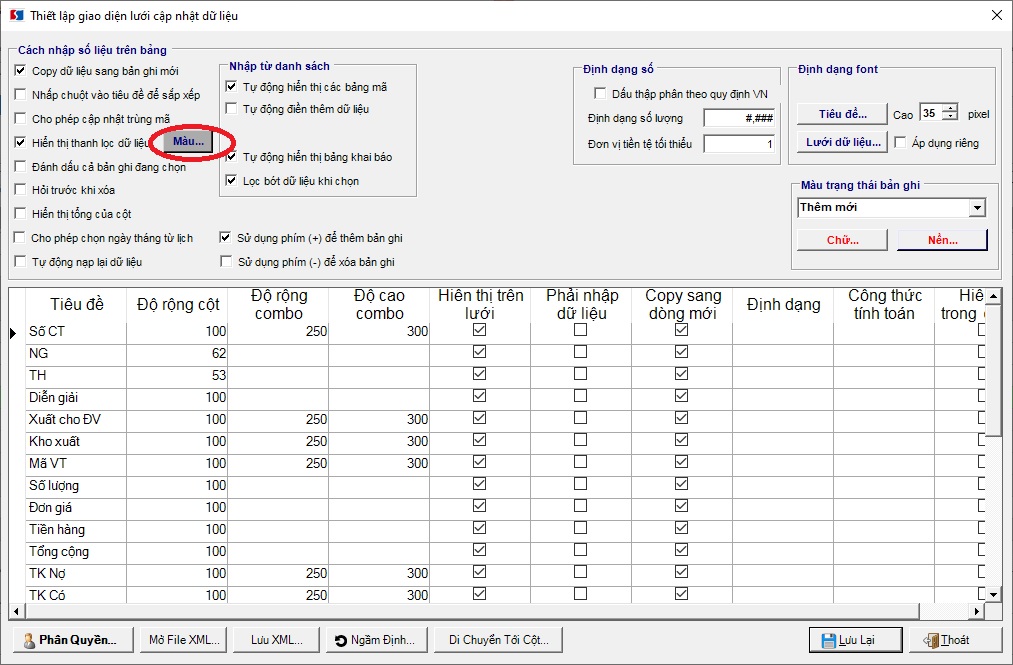1013x665 pixels.
Task: Reset settings with the Ngầm Định button
Action: point(375,640)
